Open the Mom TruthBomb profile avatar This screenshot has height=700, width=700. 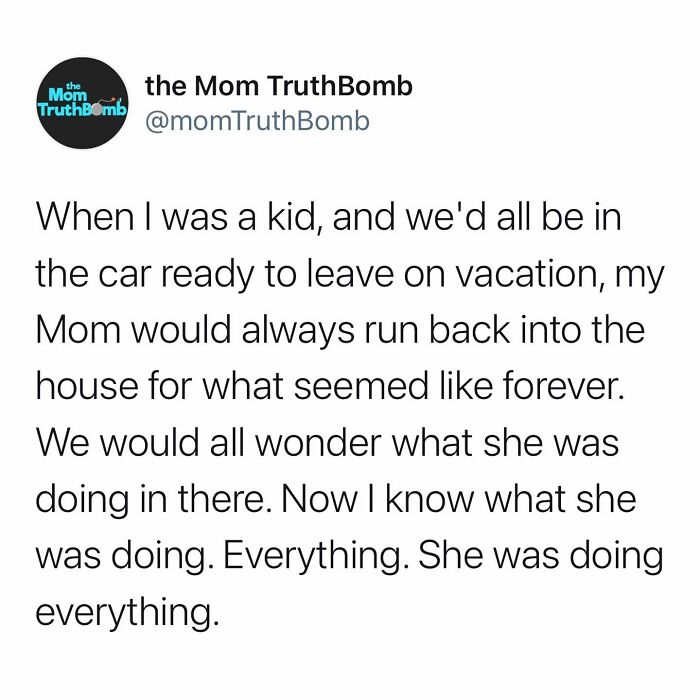click(83, 103)
